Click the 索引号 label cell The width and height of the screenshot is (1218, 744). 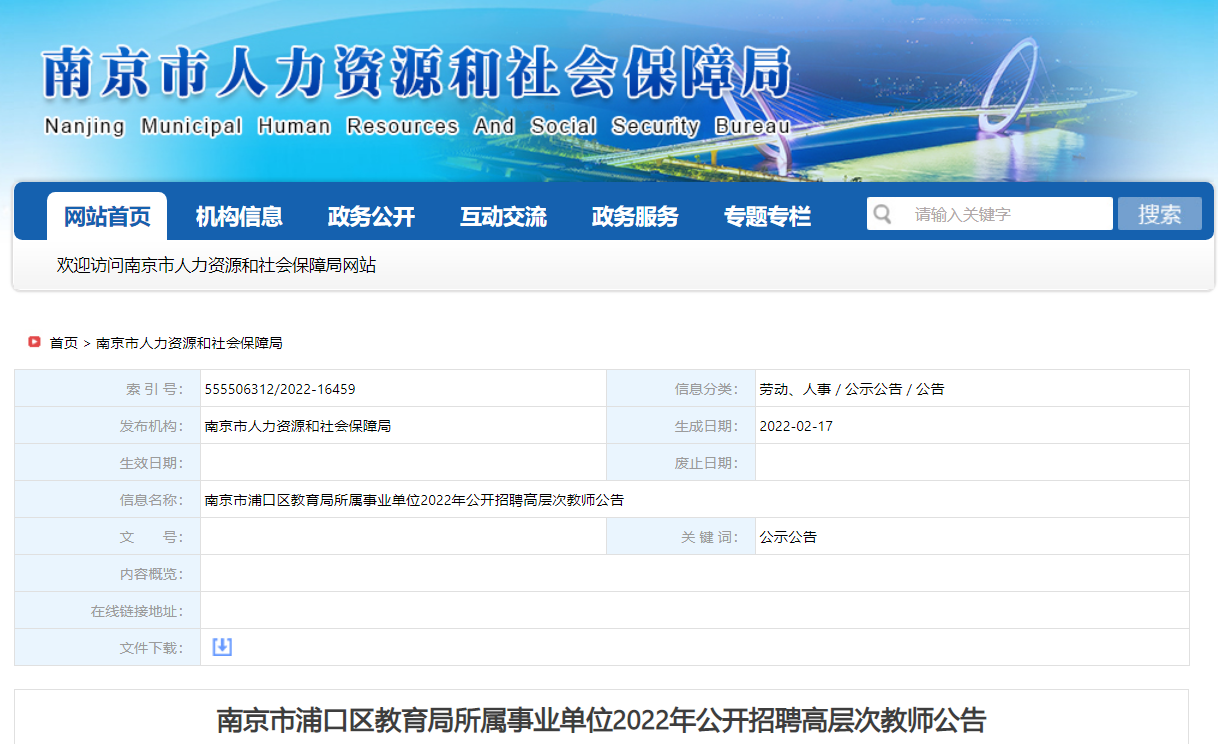coord(108,389)
